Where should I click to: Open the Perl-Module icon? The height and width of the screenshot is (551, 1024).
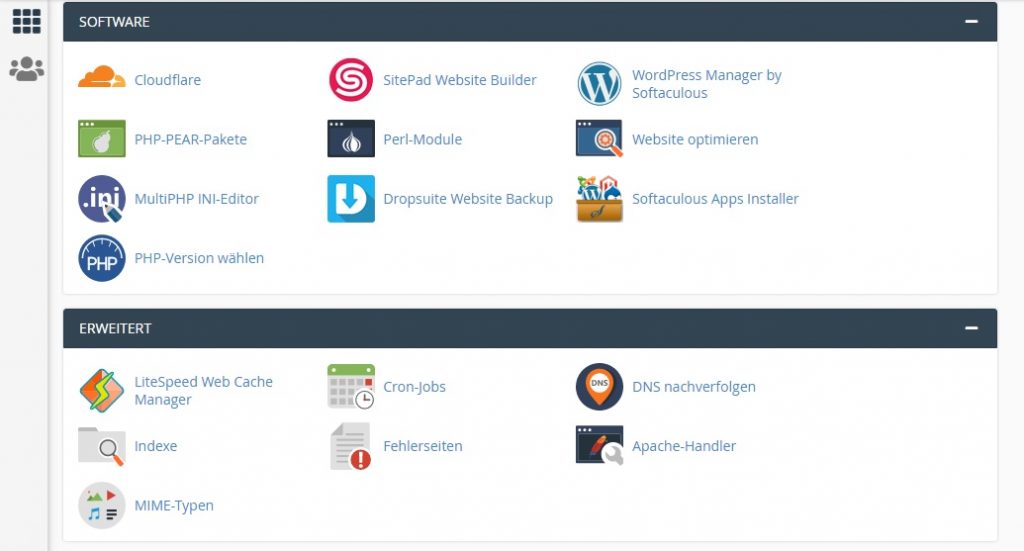[x=351, y=139]
